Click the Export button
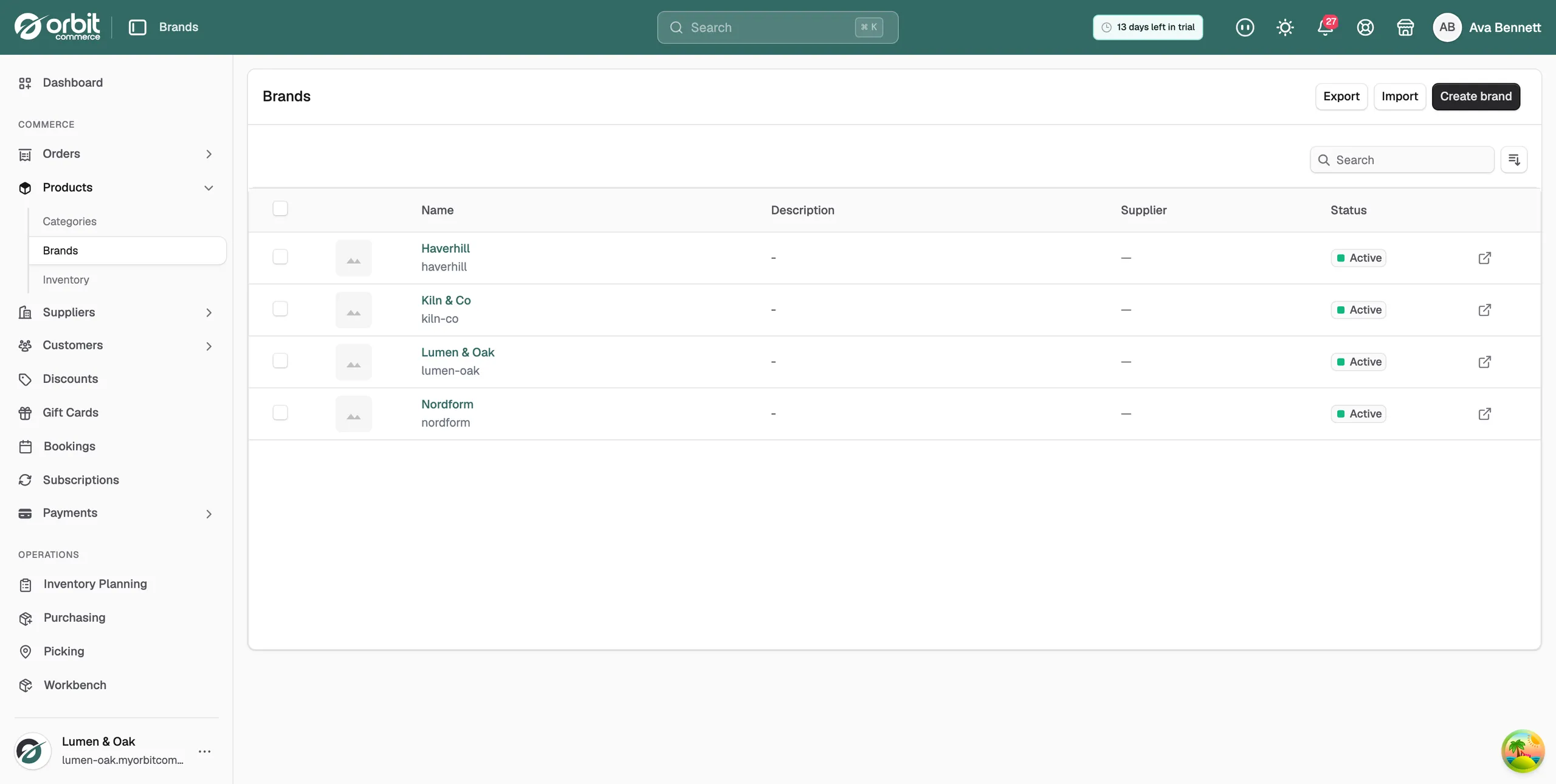Screen dimensions: 1556x784 (x=1341, y=97)
